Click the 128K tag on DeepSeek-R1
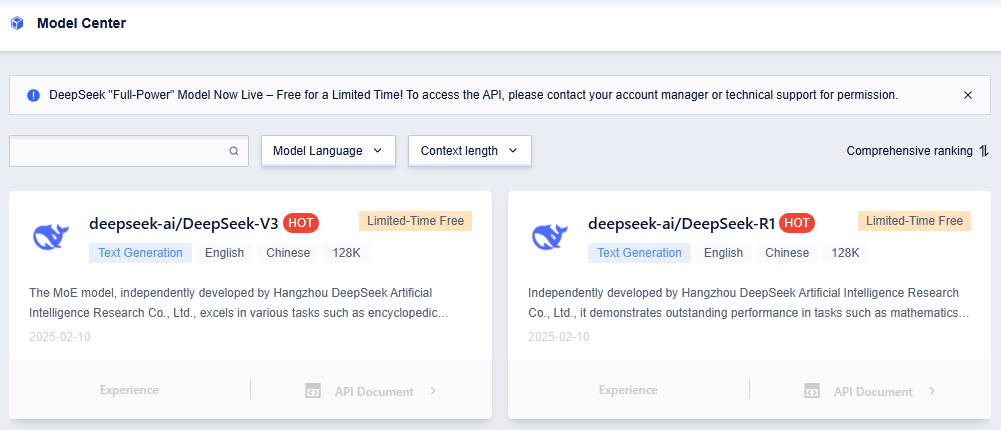Screen dimensions: 1001x430 pyautogui.click(x=845, y=253)
